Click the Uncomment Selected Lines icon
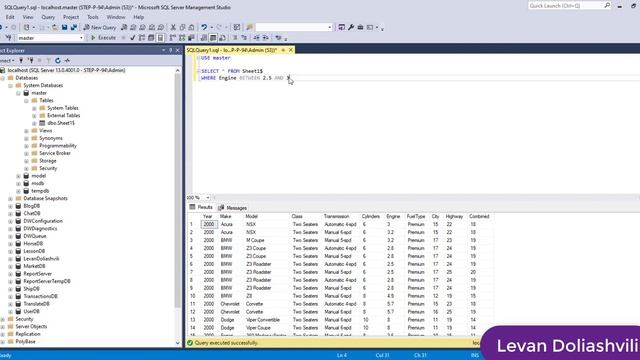 (244, 38)
